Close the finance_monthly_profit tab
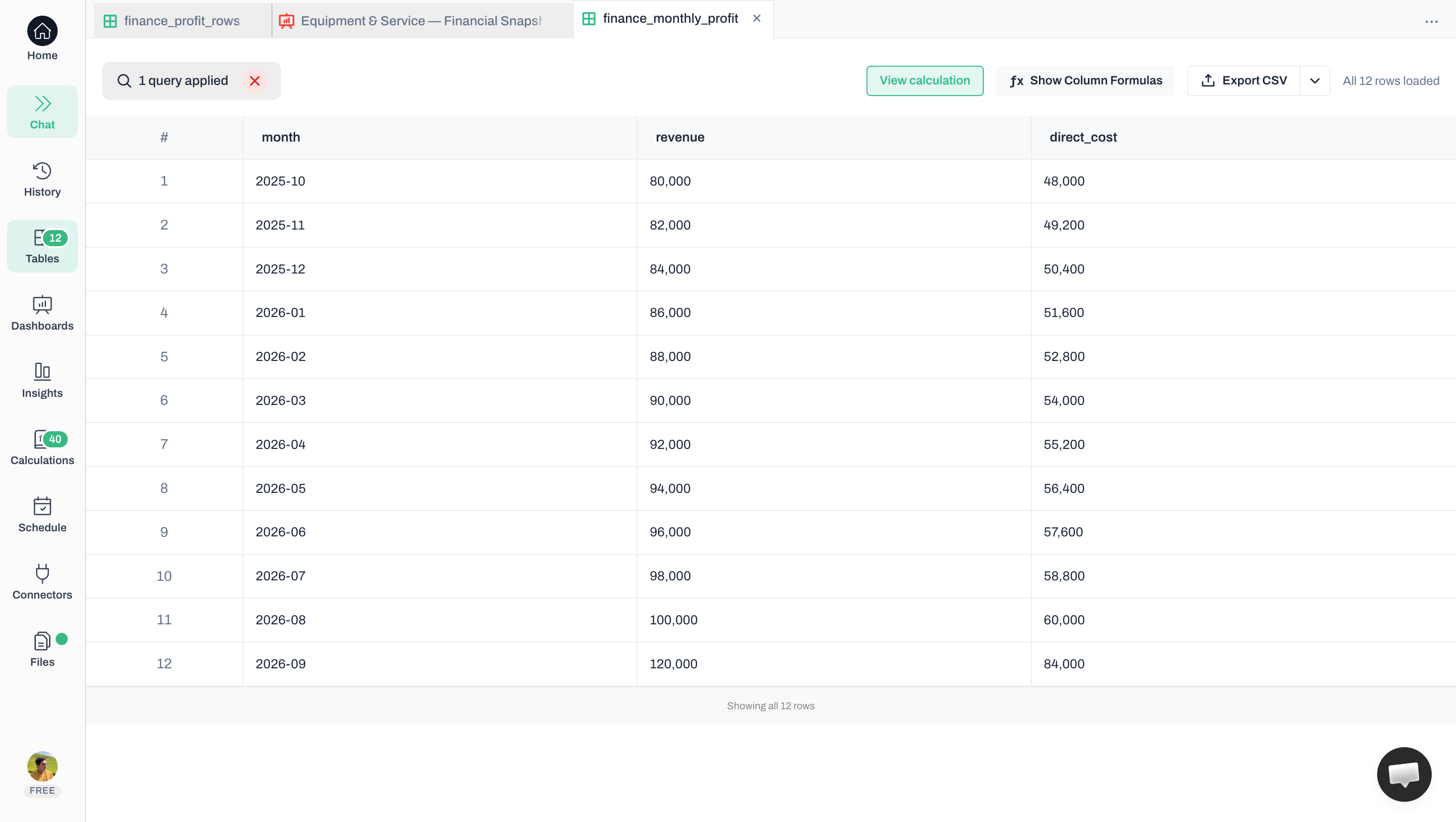 (x=757, y=19)
